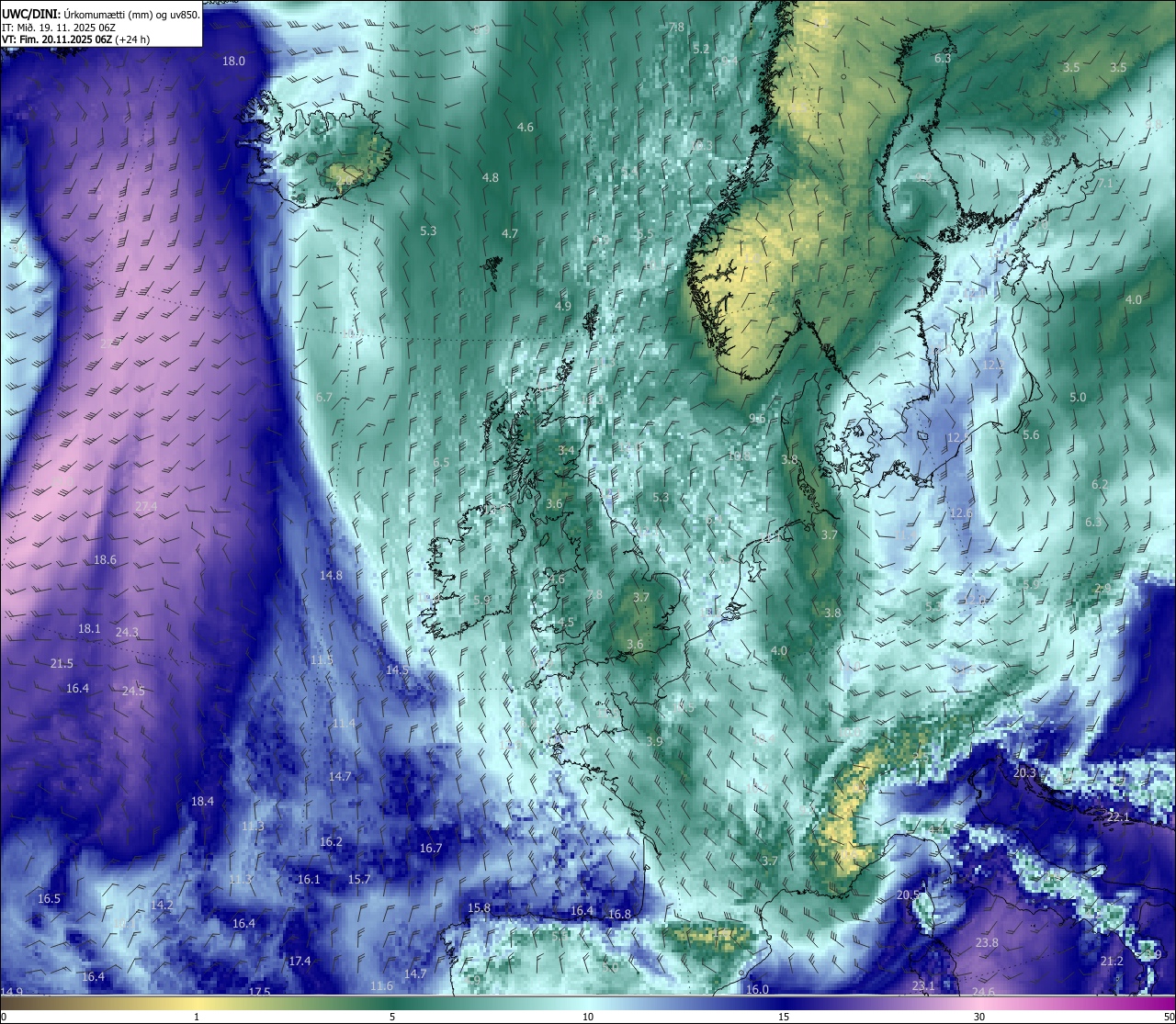
Task: Click the map value '22.1'
Action: click(1118, 817)
